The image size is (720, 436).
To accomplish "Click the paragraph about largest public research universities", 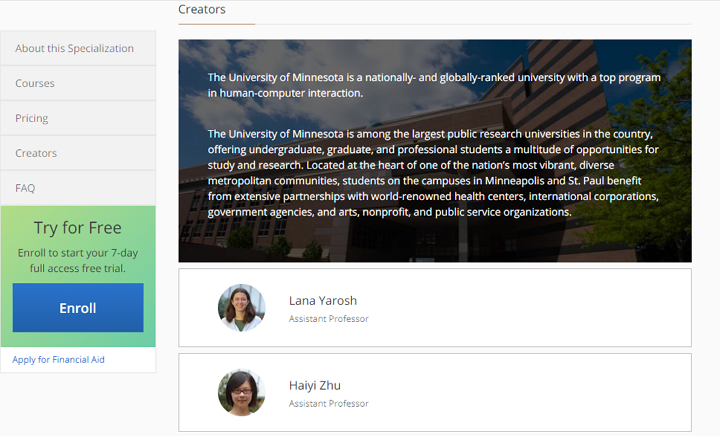I will point(434,173).
